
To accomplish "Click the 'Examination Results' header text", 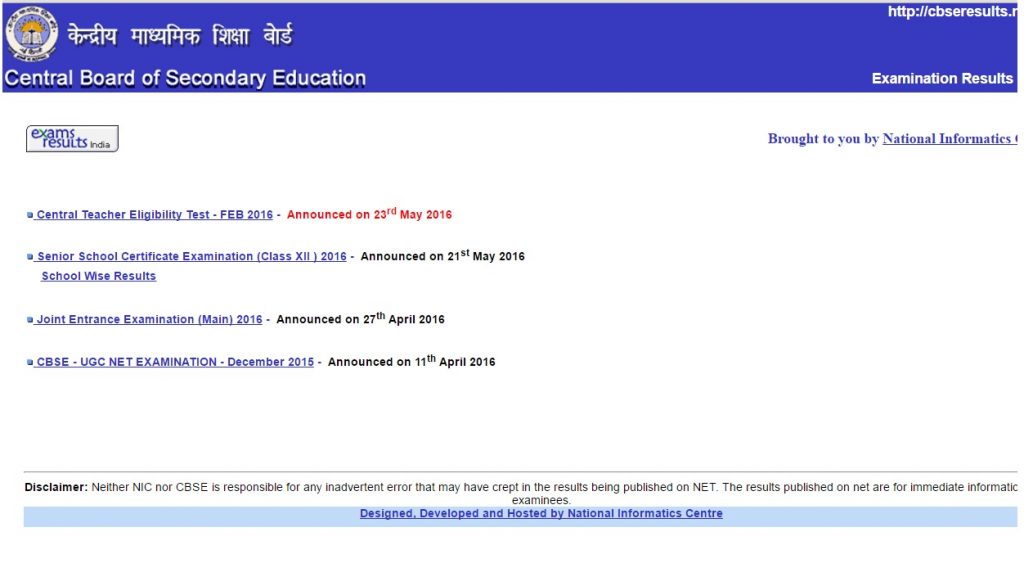I will pyautogui.click(x=942, y=78).
